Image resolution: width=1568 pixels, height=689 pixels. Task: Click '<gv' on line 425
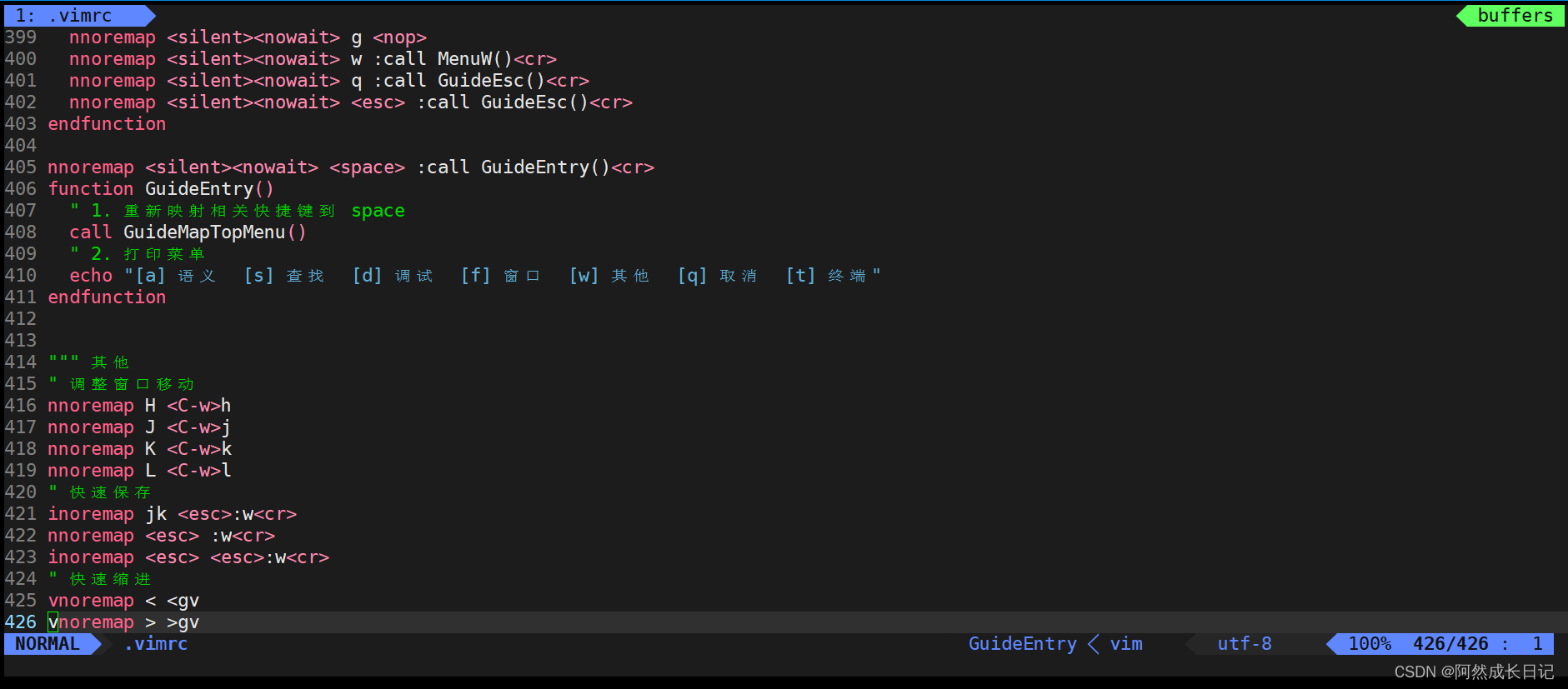coord(183,601)
